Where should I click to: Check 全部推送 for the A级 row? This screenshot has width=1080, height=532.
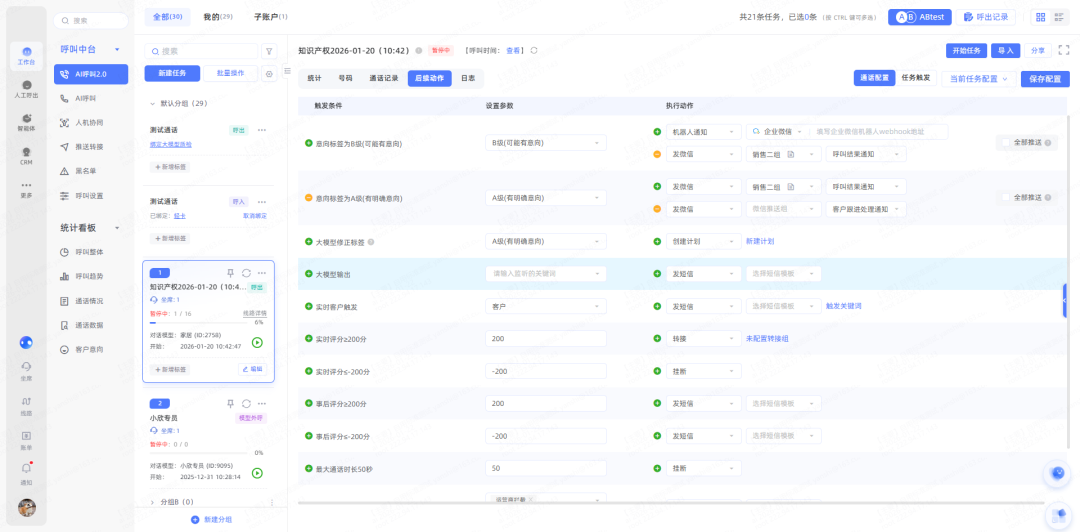1003,197
